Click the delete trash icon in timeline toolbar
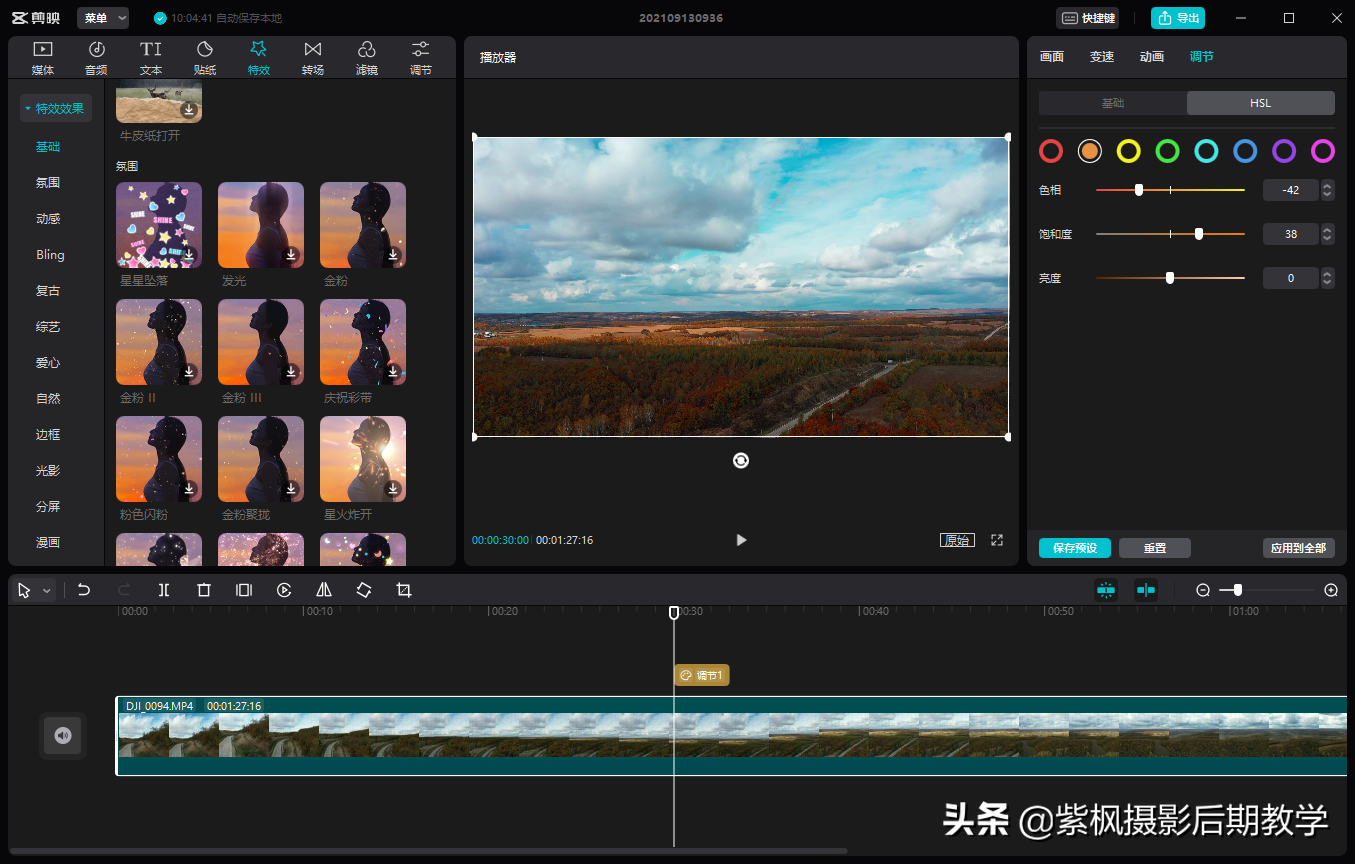Screen dimensions: 1355x864 click(204, 590)
